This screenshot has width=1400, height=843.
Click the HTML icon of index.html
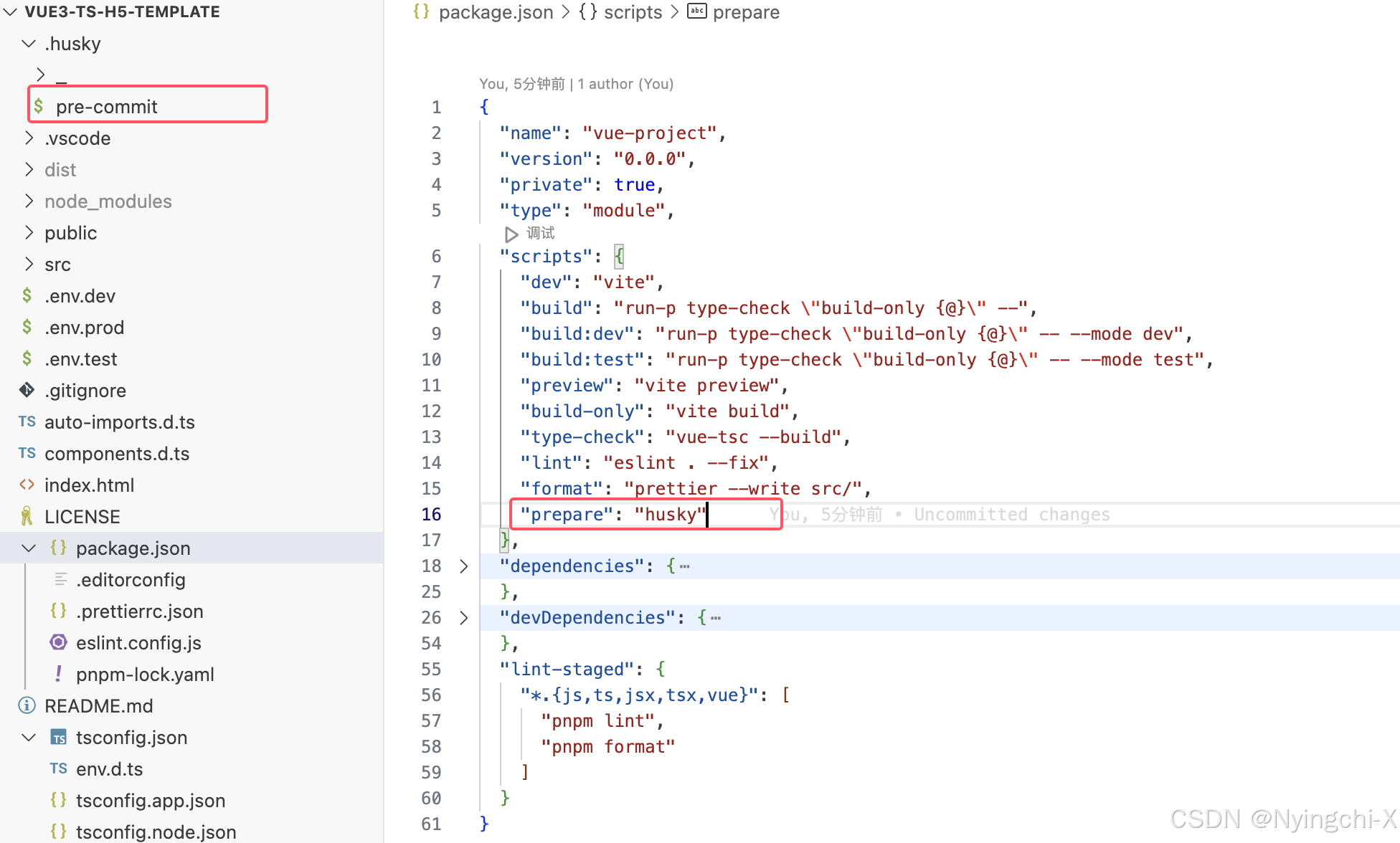click(27, 485)
